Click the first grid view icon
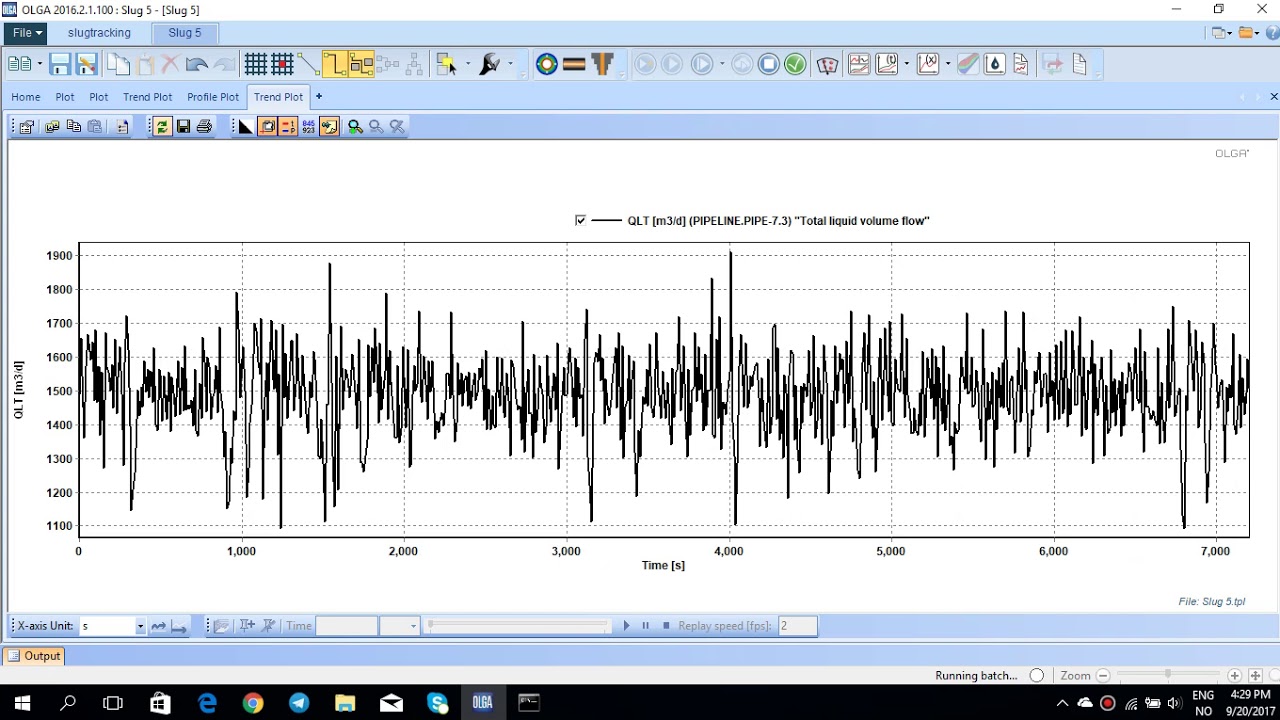Image resolution: width=1280 pixels, height=720 pixels. 256,65
